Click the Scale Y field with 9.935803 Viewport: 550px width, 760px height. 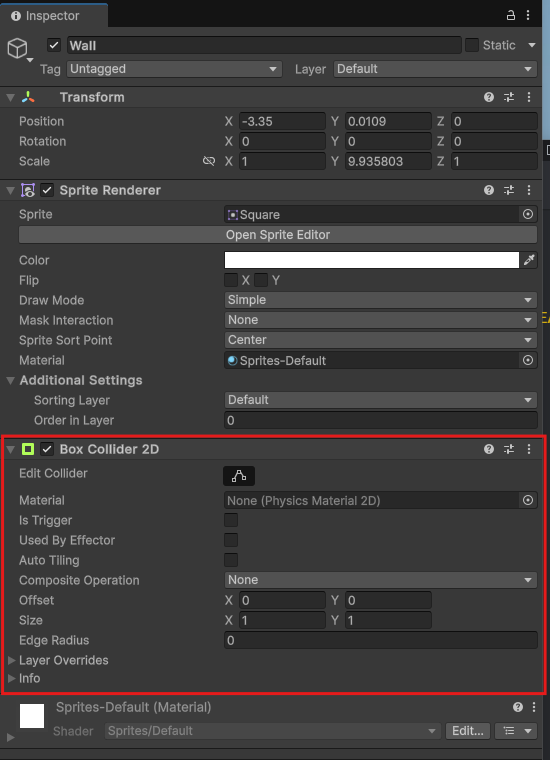point(388,161)
